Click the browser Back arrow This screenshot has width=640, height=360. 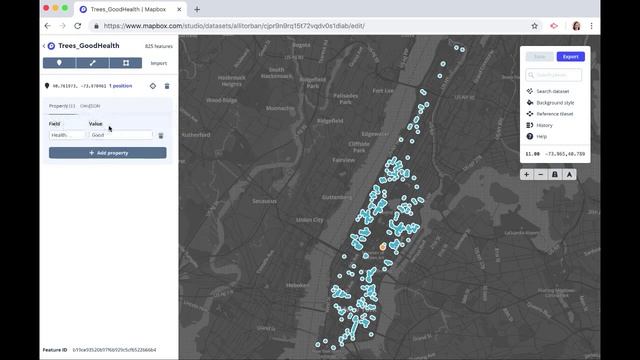[x=48, y=26]
